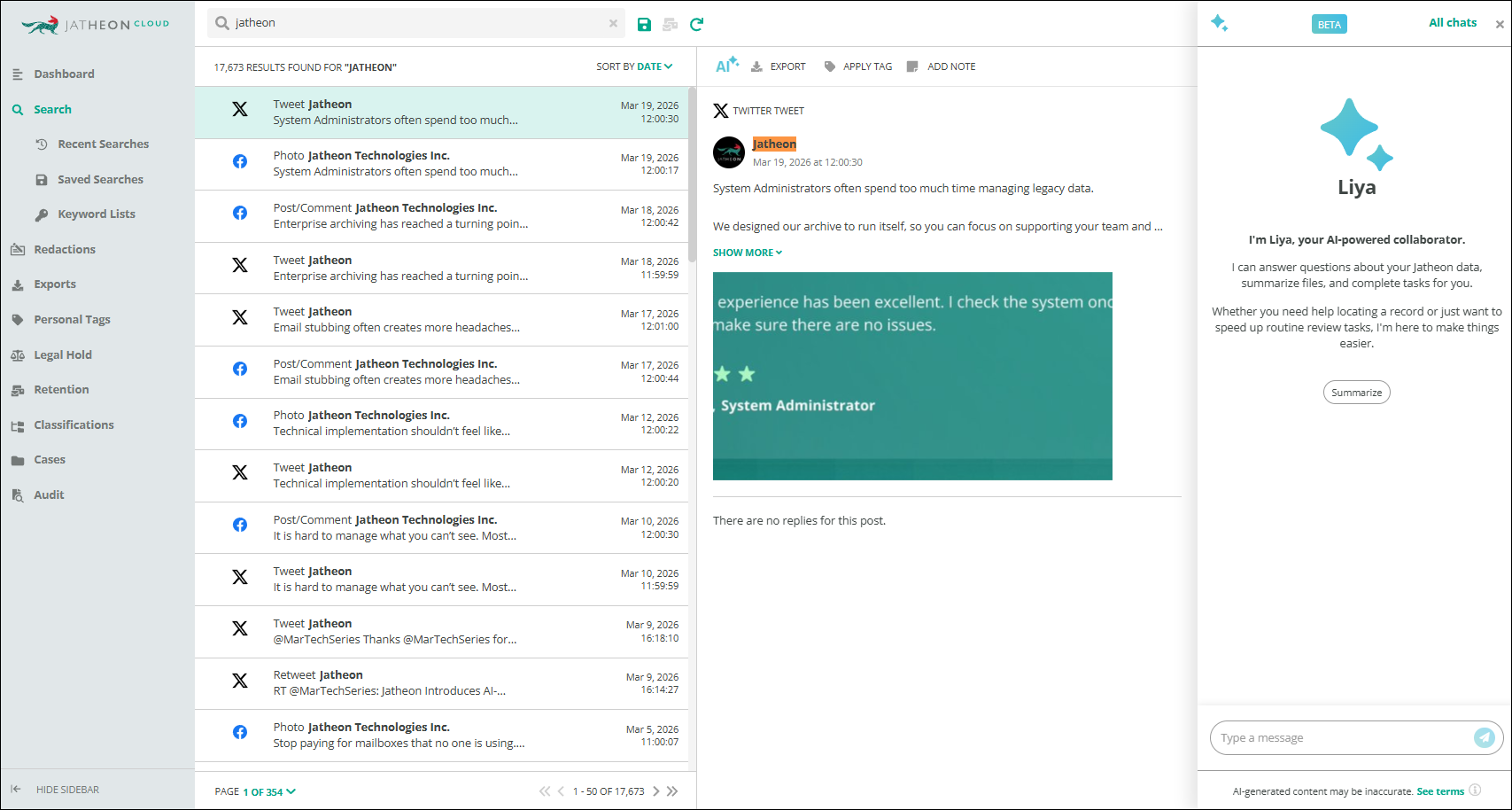Apply a tag to the displayed tweet
The width and height of the screenshot is (1512, 810).
coord(857,66)
